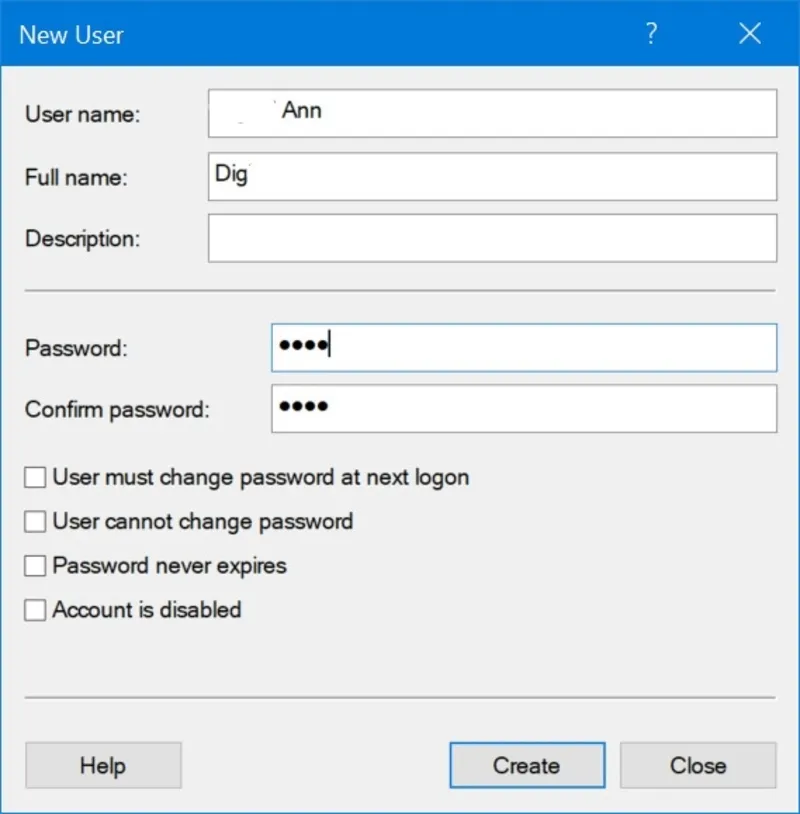
Task: Click the Create button
Action: point(526,766)
